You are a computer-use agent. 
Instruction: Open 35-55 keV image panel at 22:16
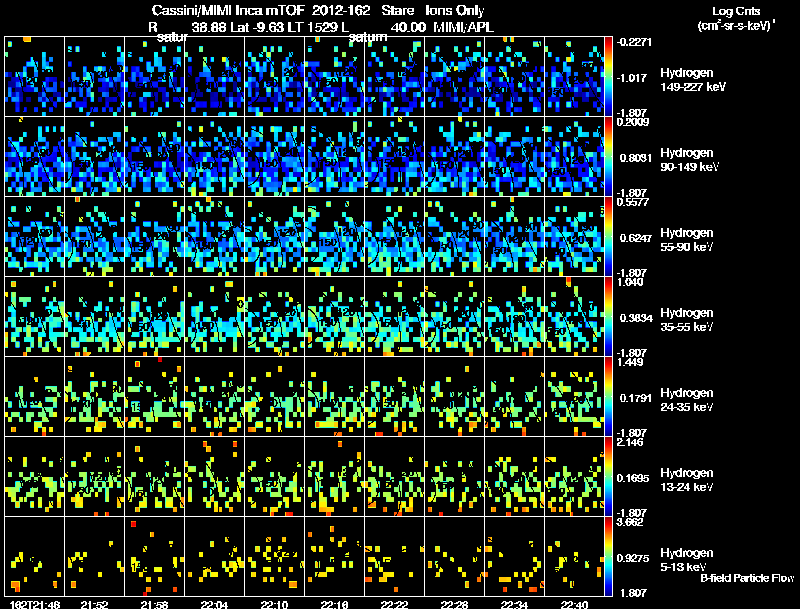pos(335,316)
